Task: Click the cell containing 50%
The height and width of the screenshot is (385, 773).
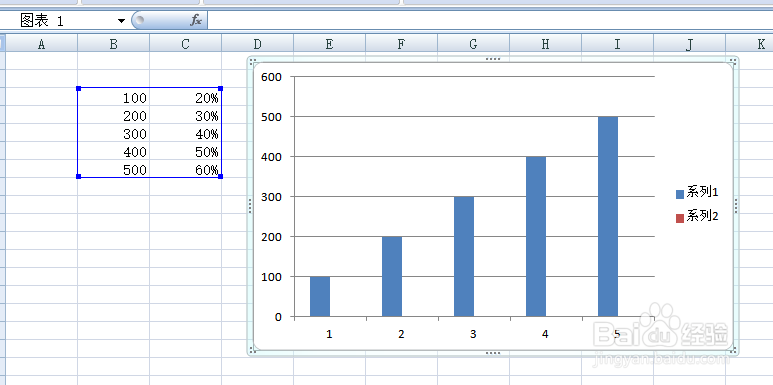Action: [x=185, y=151]
